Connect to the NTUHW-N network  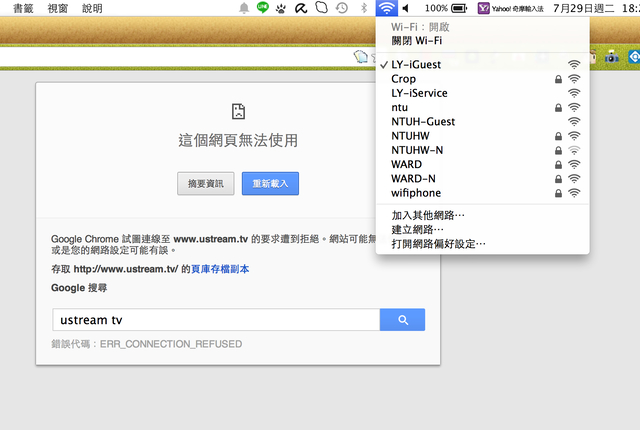(x=482, y=150)
